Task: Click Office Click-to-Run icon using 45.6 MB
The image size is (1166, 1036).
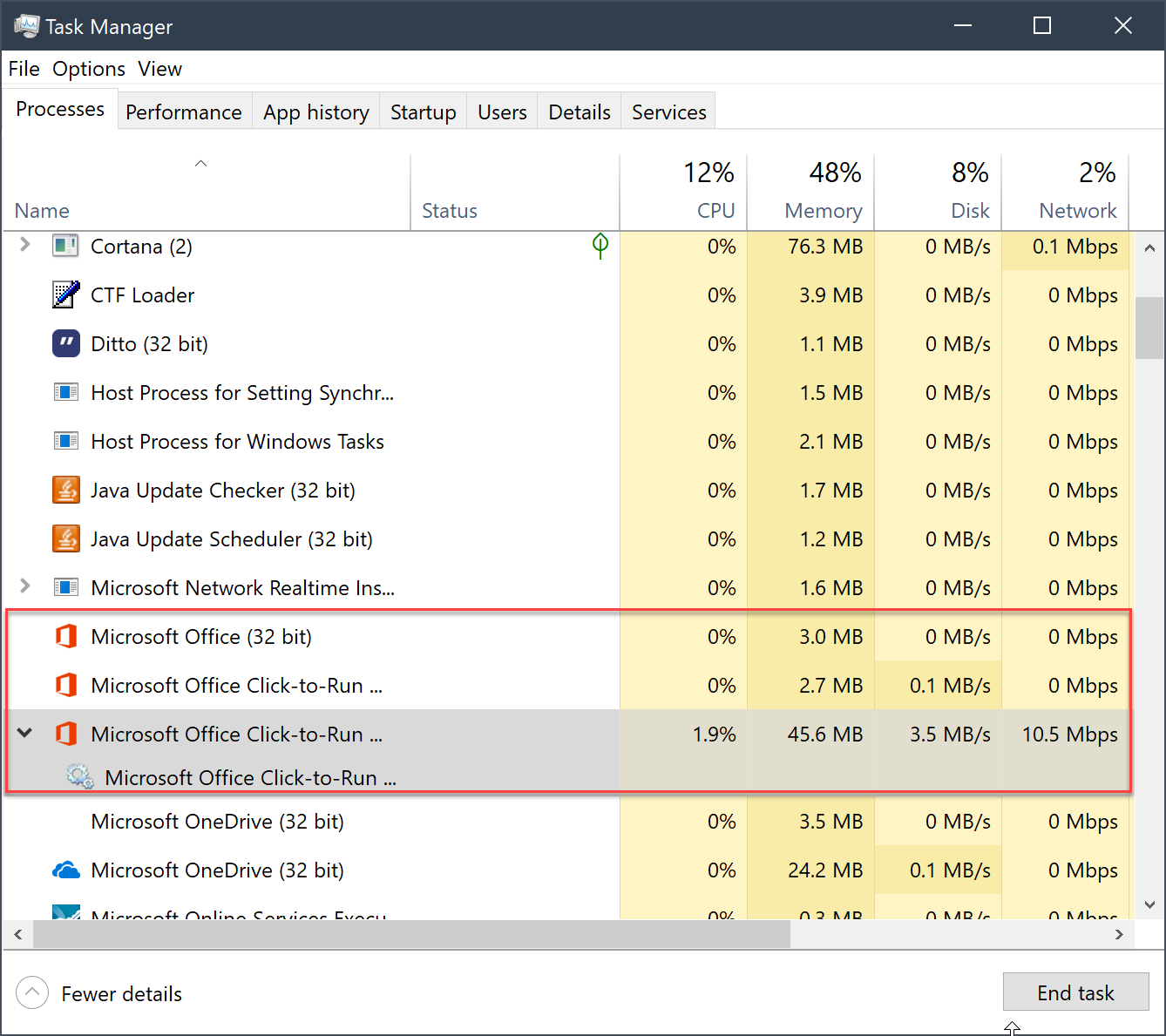Action: tap(65, 734)
